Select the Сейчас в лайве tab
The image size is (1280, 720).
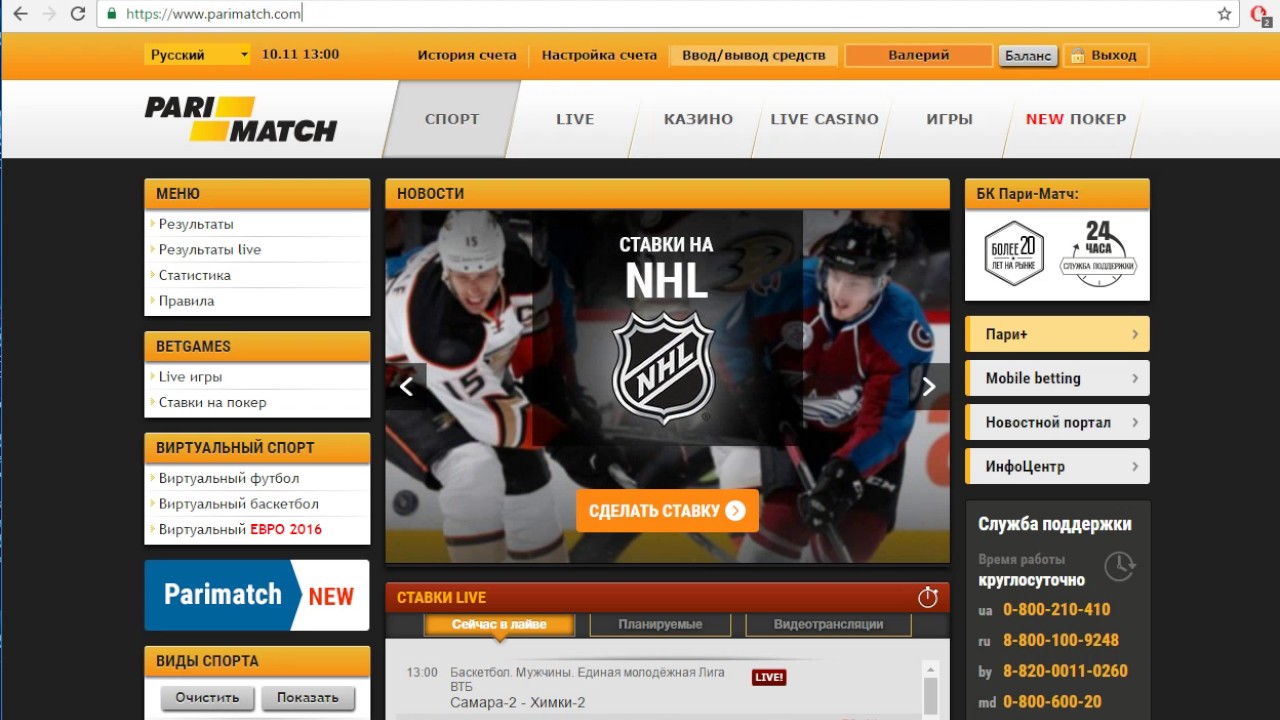click(499, 624)
